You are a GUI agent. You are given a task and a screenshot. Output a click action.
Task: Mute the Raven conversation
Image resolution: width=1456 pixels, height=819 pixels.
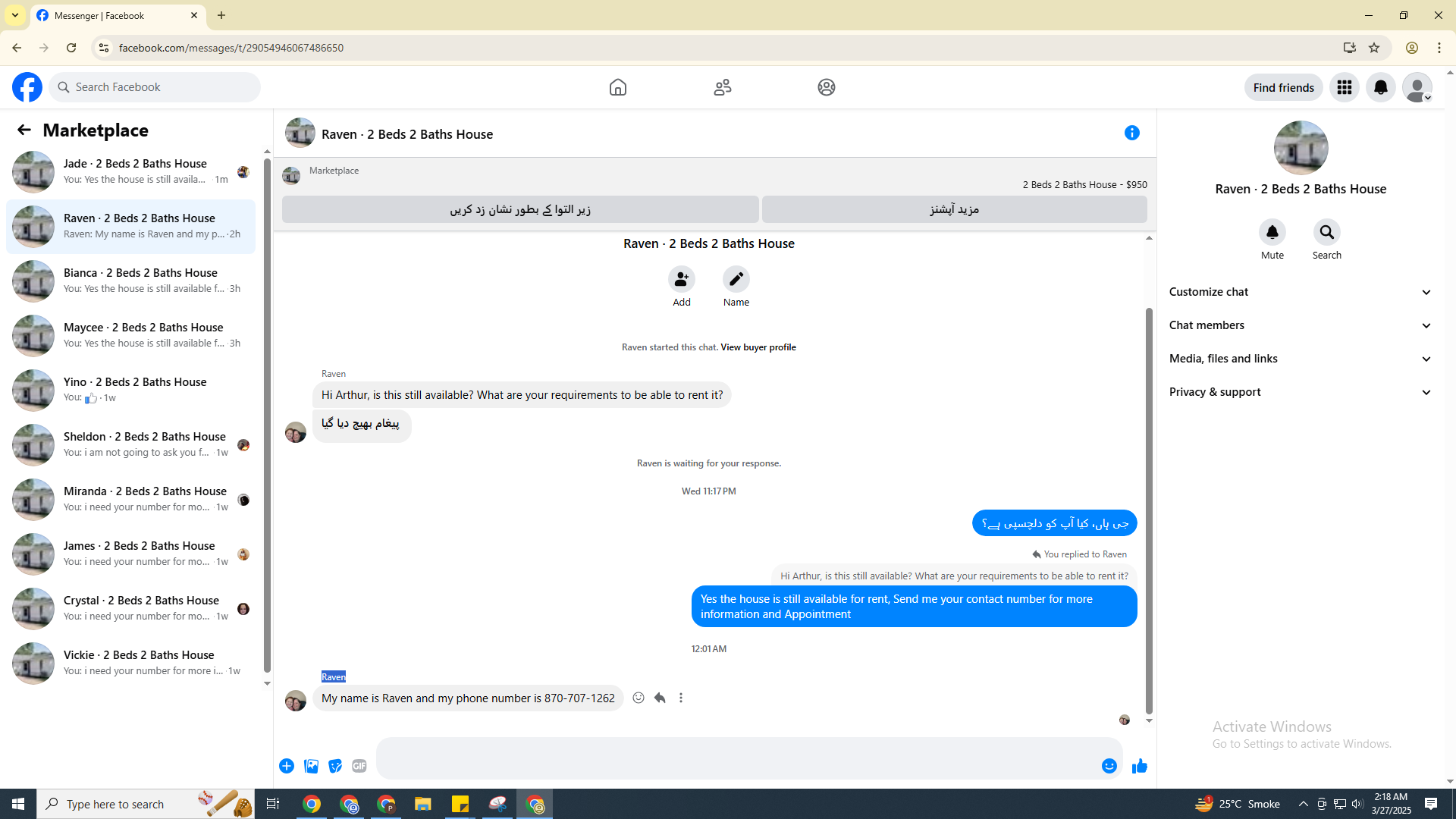pyautogui.click(x=1272, y=233)
